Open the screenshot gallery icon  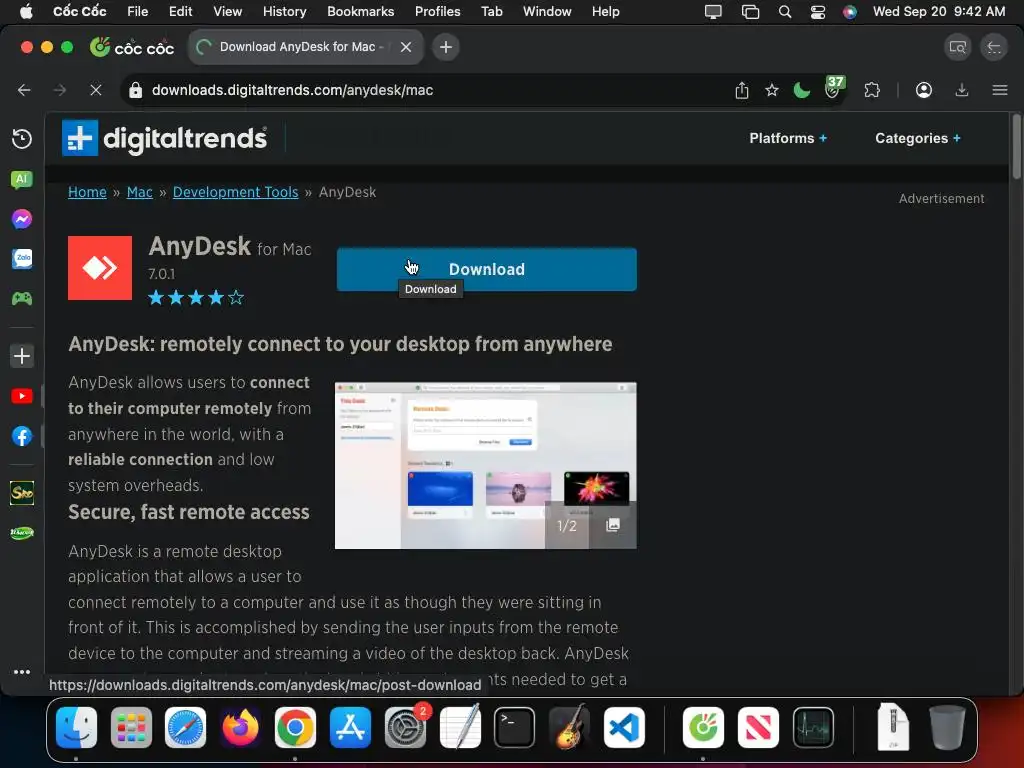point(613,525)
